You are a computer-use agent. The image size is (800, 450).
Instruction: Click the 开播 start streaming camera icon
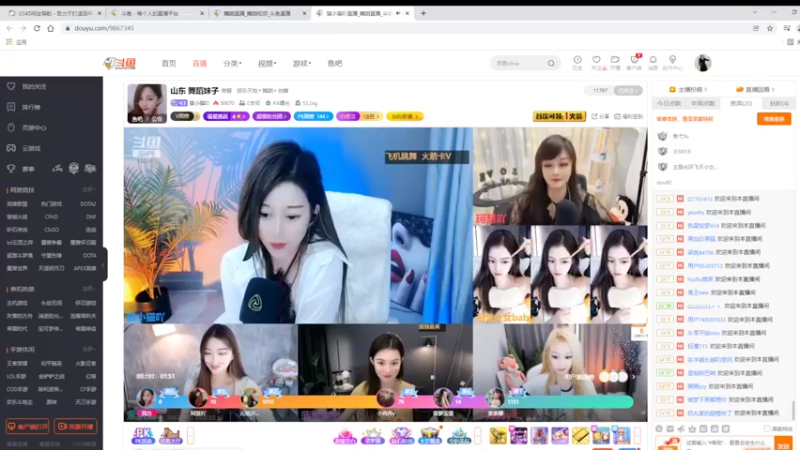point(615,62)
